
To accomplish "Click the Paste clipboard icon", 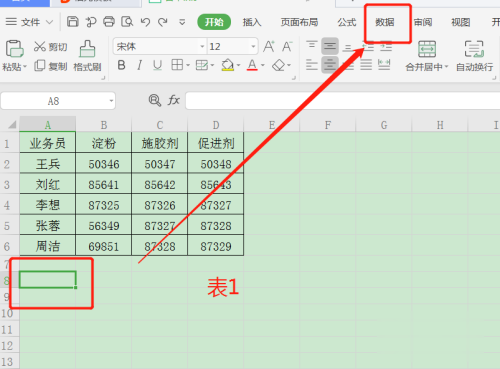I will click(x=14, y=49).
